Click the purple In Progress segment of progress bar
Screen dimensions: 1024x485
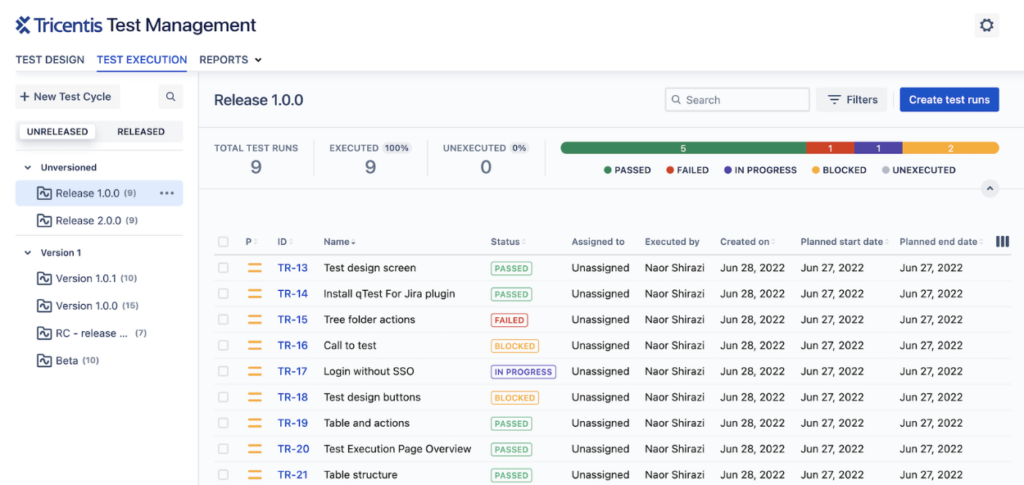878,148
